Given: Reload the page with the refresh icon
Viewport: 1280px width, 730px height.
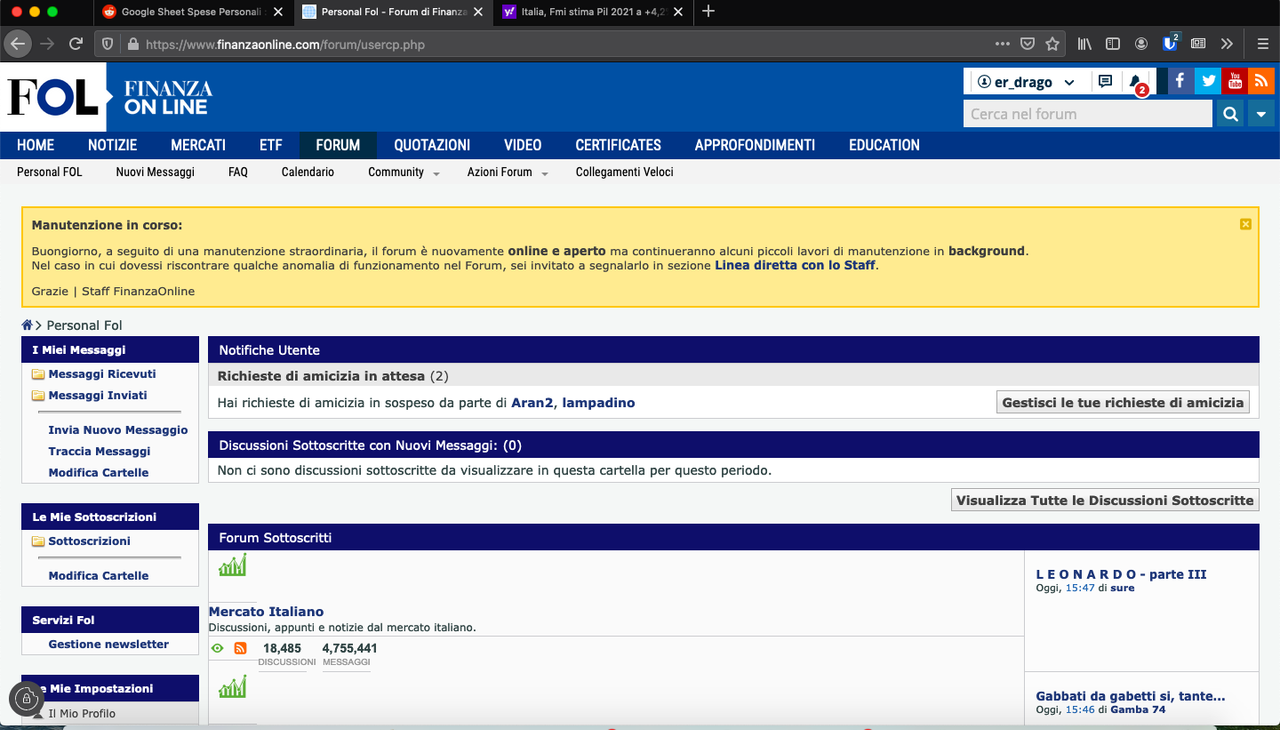Looking at the screenshot, I should click(75, 44).
